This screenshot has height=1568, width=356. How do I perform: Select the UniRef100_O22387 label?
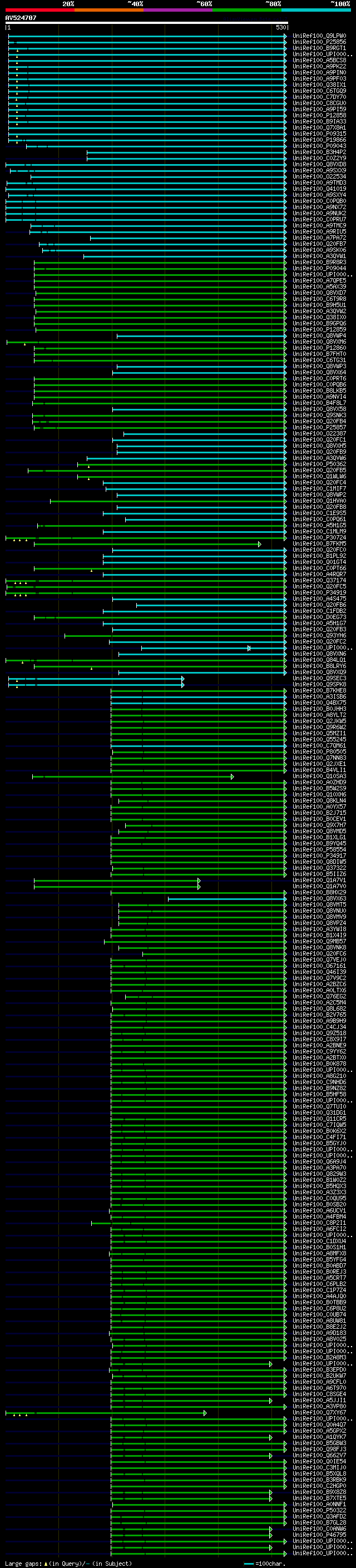319,433
